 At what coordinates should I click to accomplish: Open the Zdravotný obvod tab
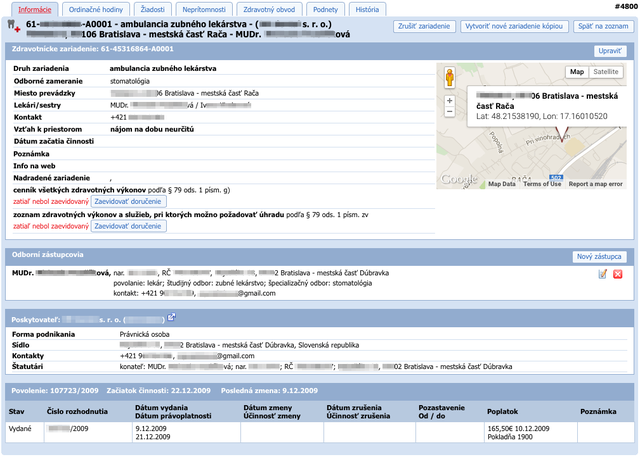tap(269, 9)
